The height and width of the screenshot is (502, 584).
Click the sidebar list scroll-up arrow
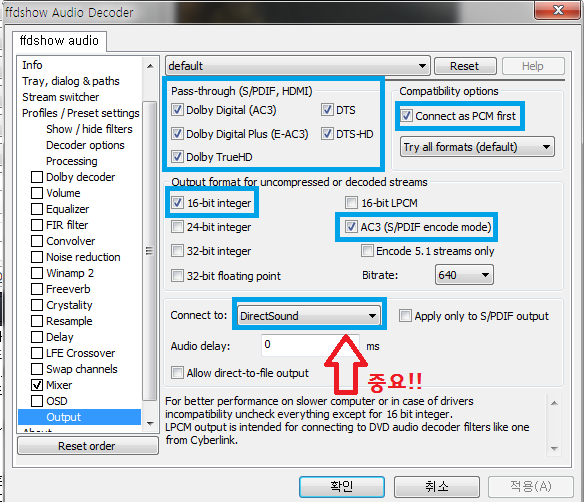point(150,66)
